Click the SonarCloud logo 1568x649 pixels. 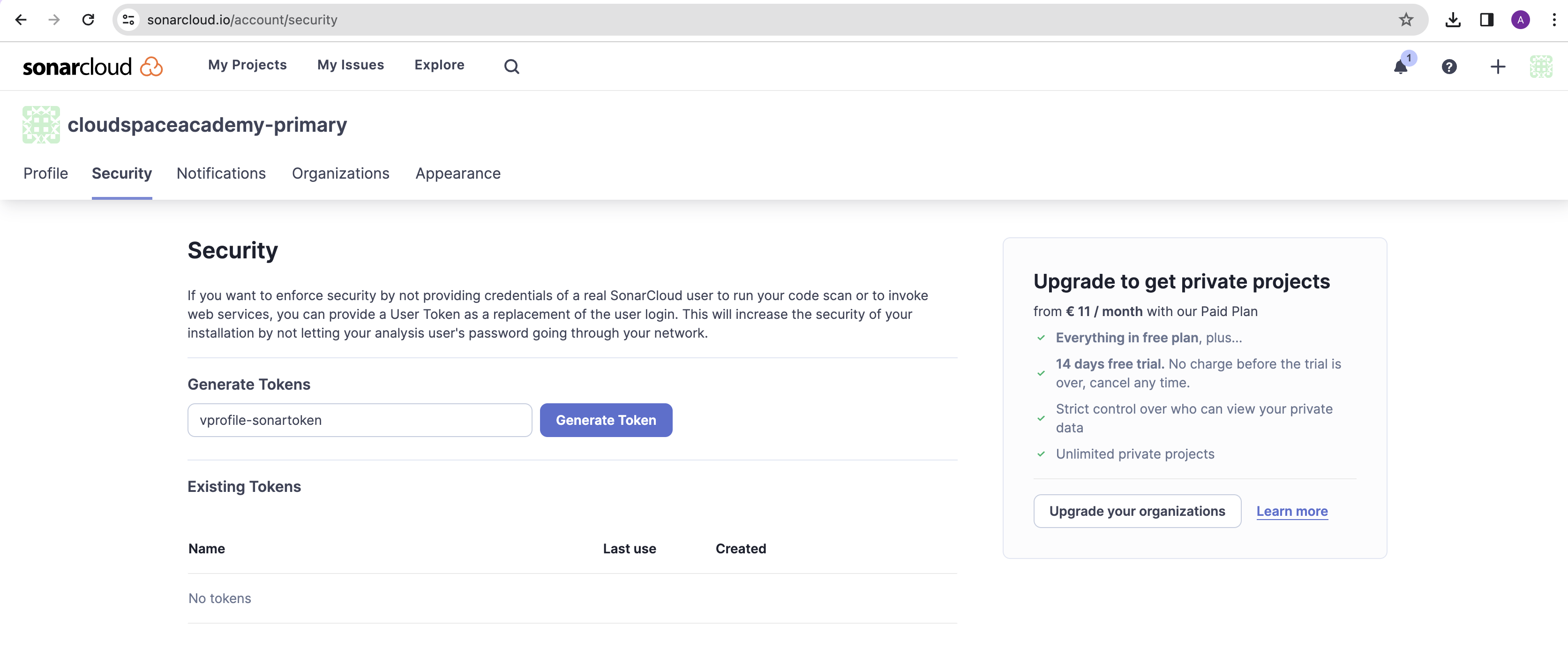[x=92, y=67]
